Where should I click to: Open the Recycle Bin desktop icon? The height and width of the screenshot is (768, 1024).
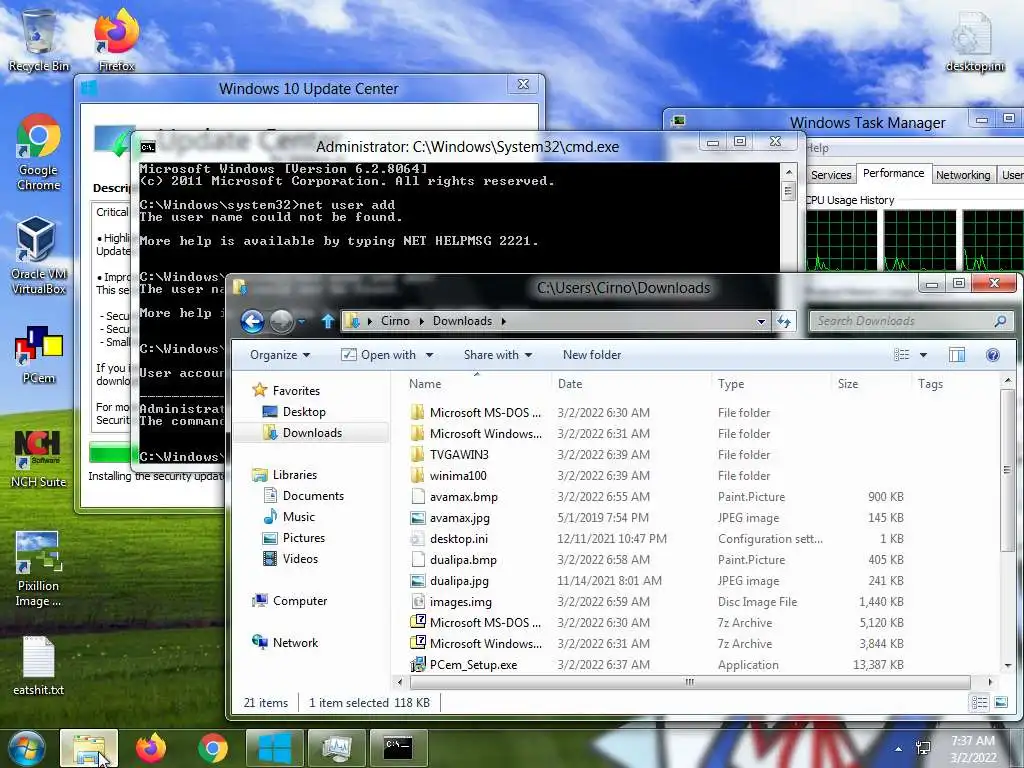click(x=39, y=41)
